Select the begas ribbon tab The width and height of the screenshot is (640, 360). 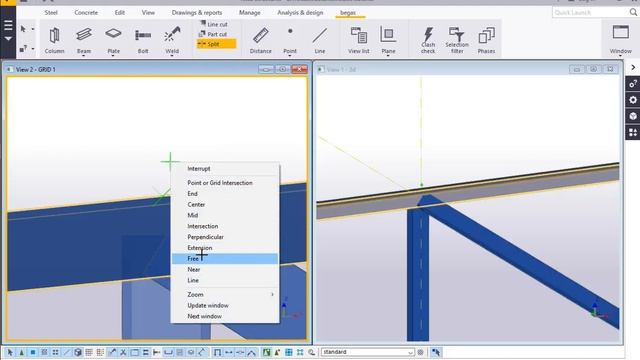(348, 13)
